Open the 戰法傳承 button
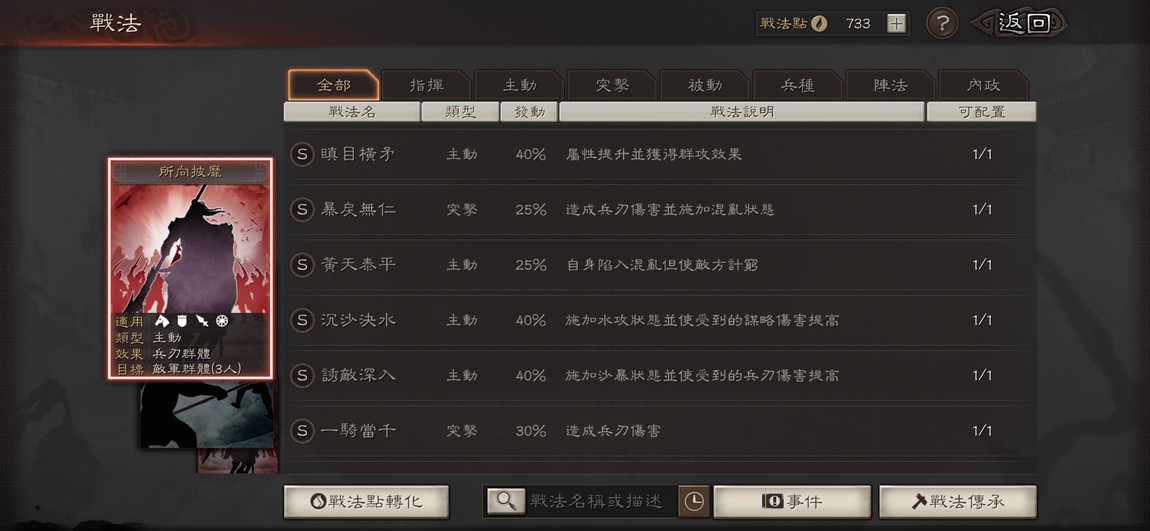This screenshot has height=531, width=1150. point(958,502)
